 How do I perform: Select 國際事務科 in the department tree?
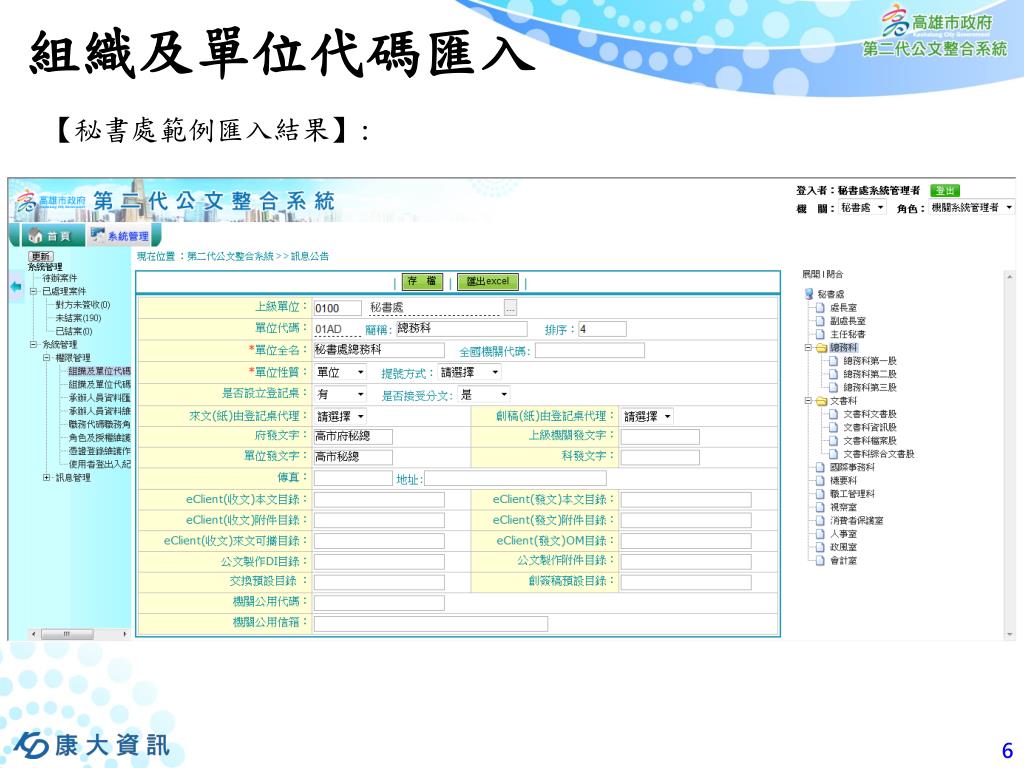[x=852, y=468]
